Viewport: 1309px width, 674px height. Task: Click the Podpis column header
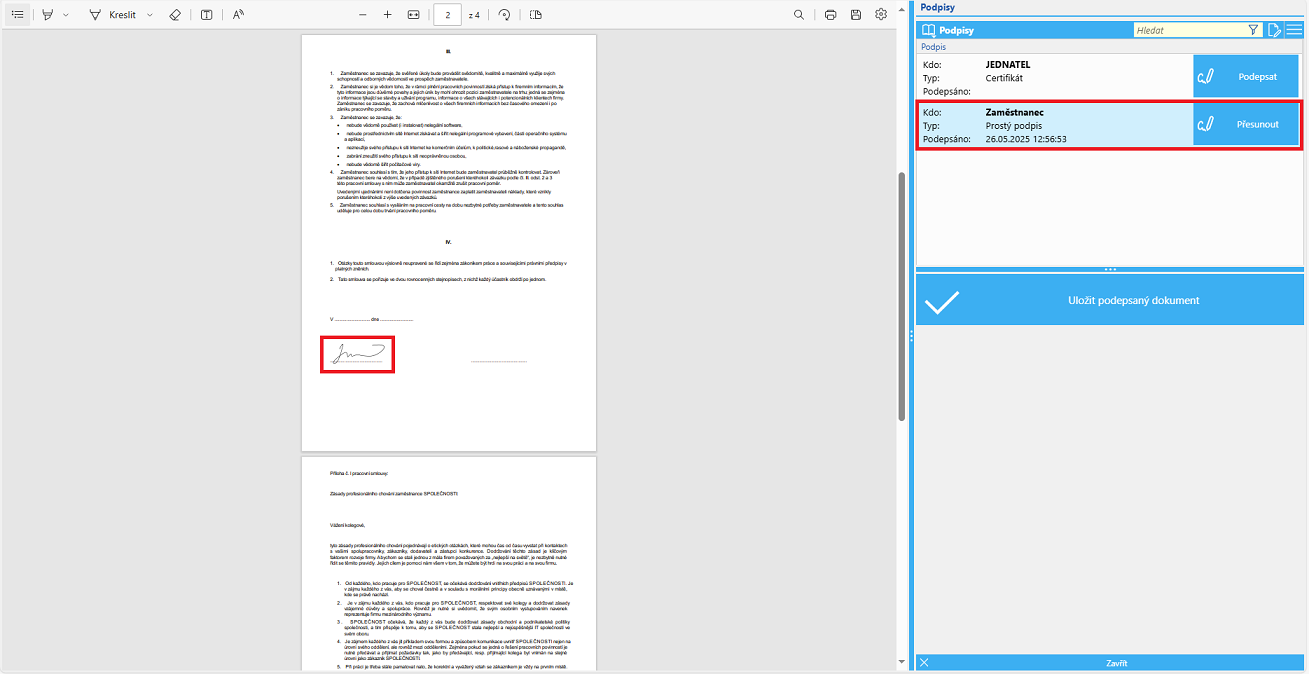pos(933,47)
